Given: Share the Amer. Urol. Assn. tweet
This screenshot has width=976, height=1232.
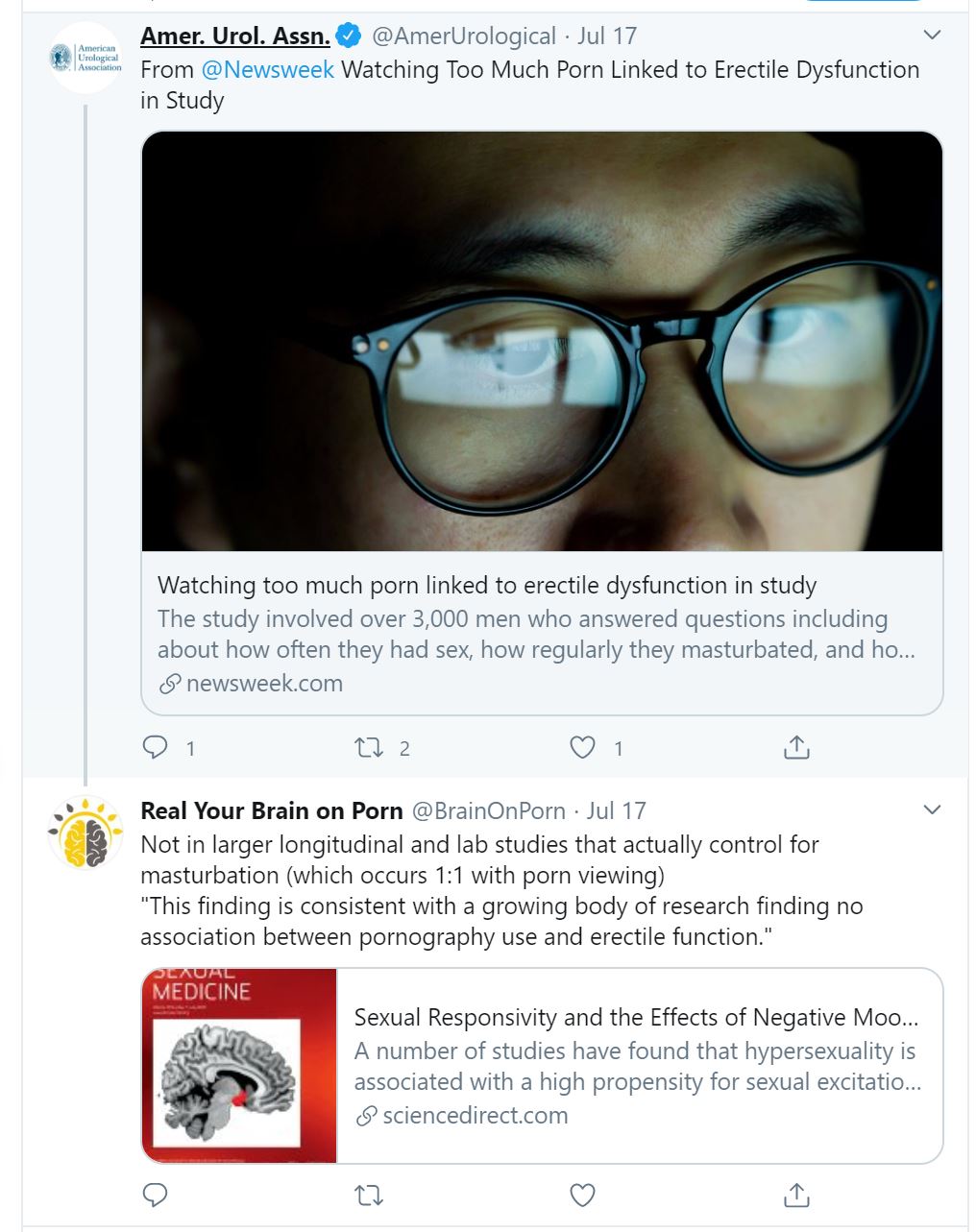Looking at the screenshot, I should [x=796, y=747].
